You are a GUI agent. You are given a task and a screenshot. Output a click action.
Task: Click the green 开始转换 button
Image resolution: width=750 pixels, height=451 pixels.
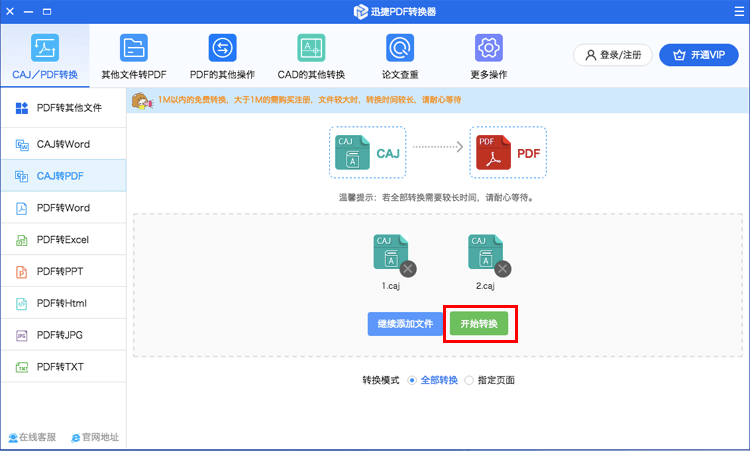(479, 324)
